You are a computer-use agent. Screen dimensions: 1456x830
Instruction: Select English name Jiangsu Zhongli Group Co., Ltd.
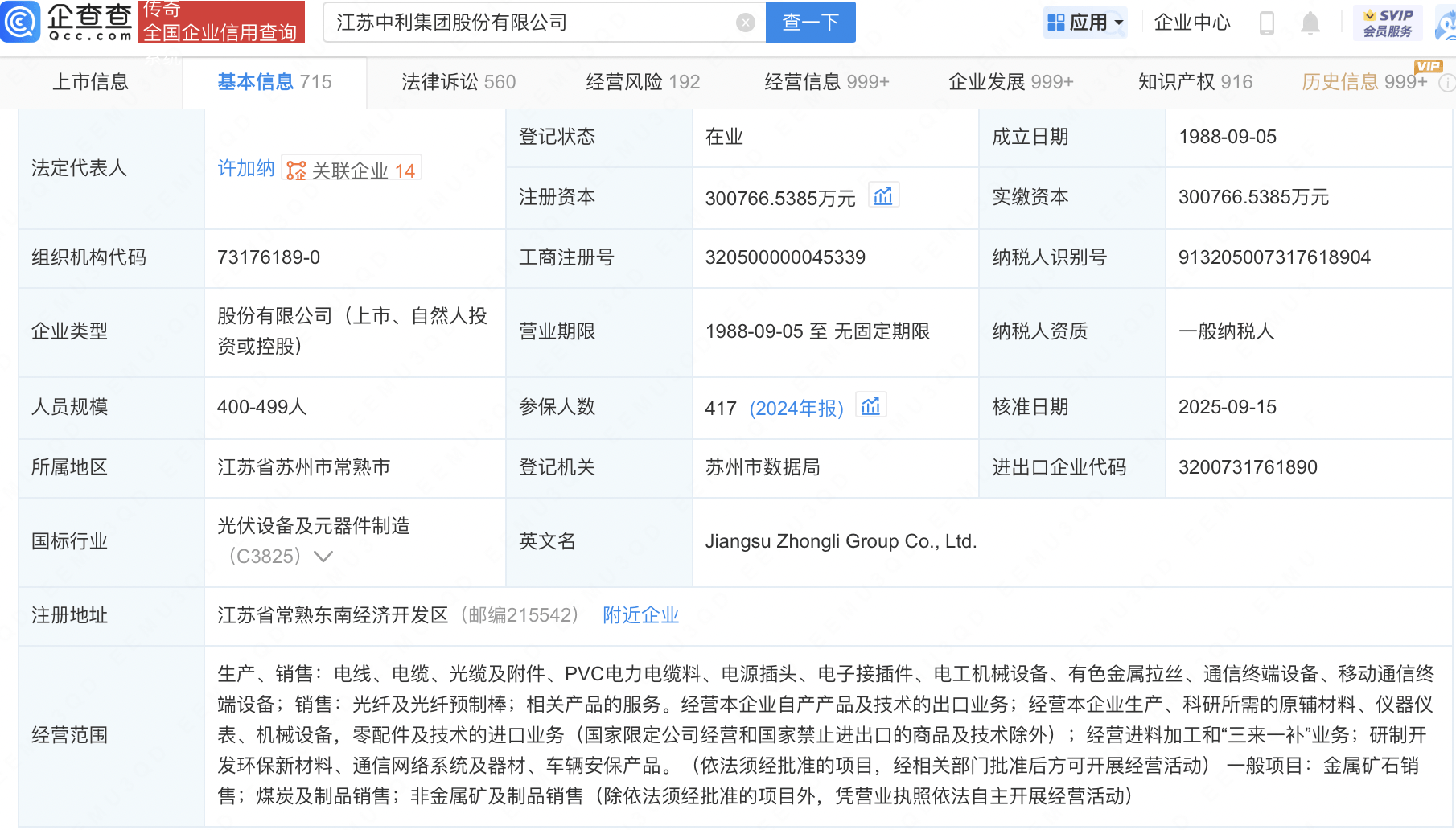[x=841, y=541]
